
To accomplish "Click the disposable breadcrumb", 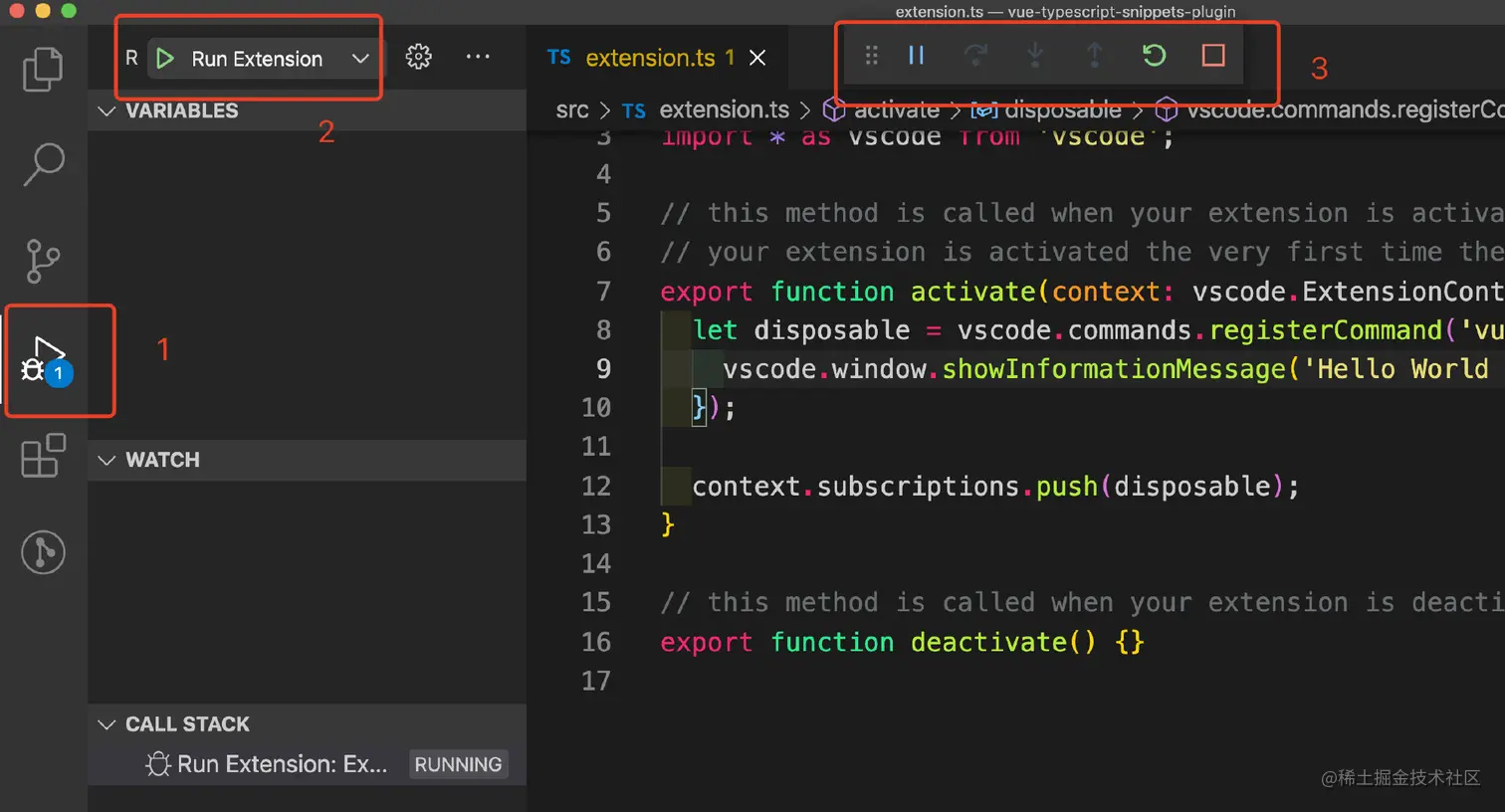I will [x=1062, y=109].
